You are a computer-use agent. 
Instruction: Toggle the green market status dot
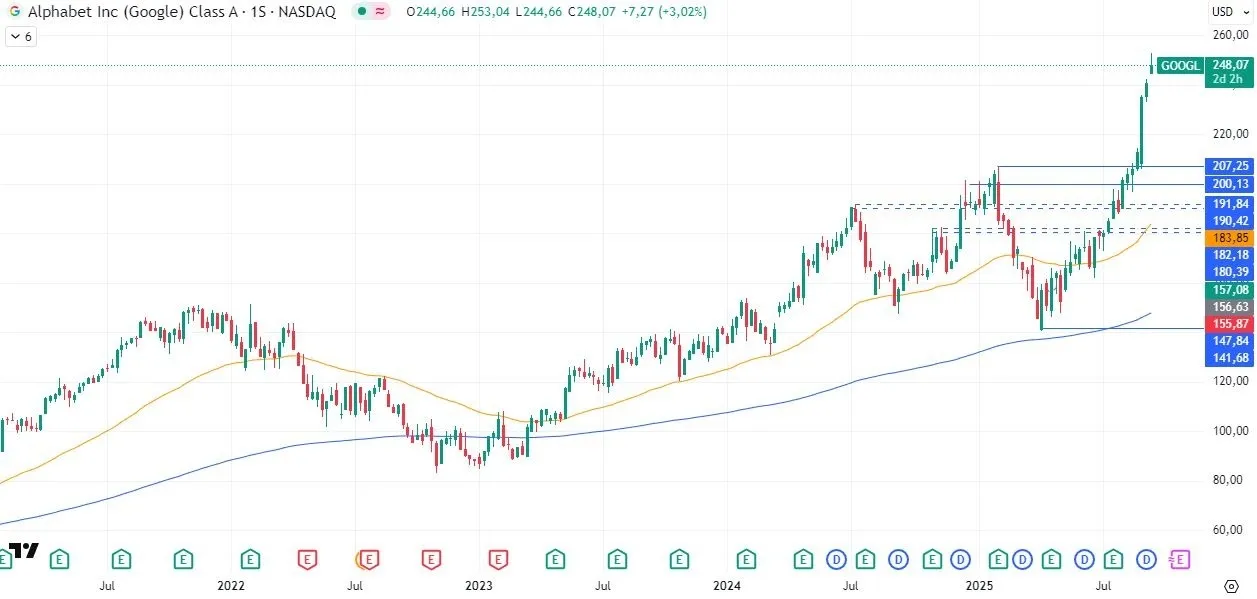pos(361,13)
